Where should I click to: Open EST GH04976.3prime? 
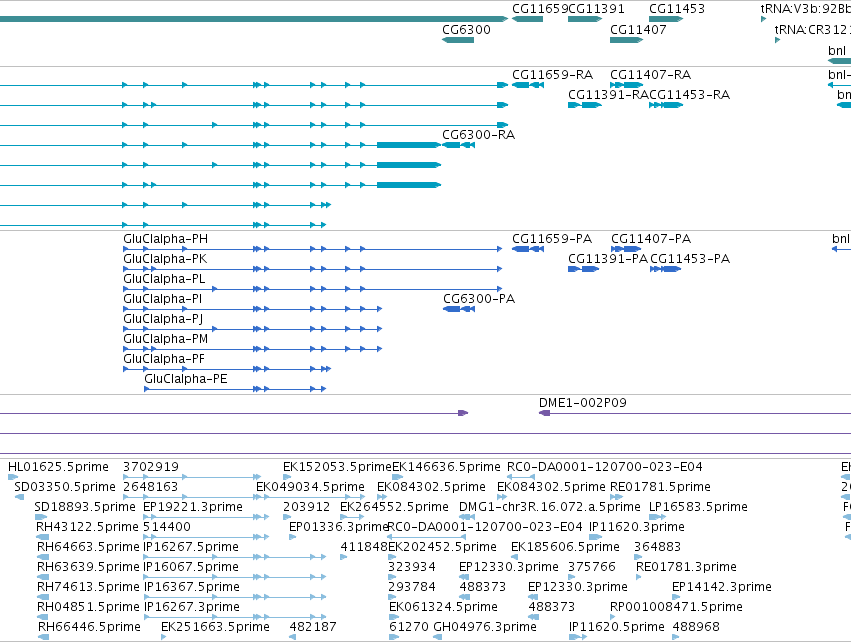485,627
